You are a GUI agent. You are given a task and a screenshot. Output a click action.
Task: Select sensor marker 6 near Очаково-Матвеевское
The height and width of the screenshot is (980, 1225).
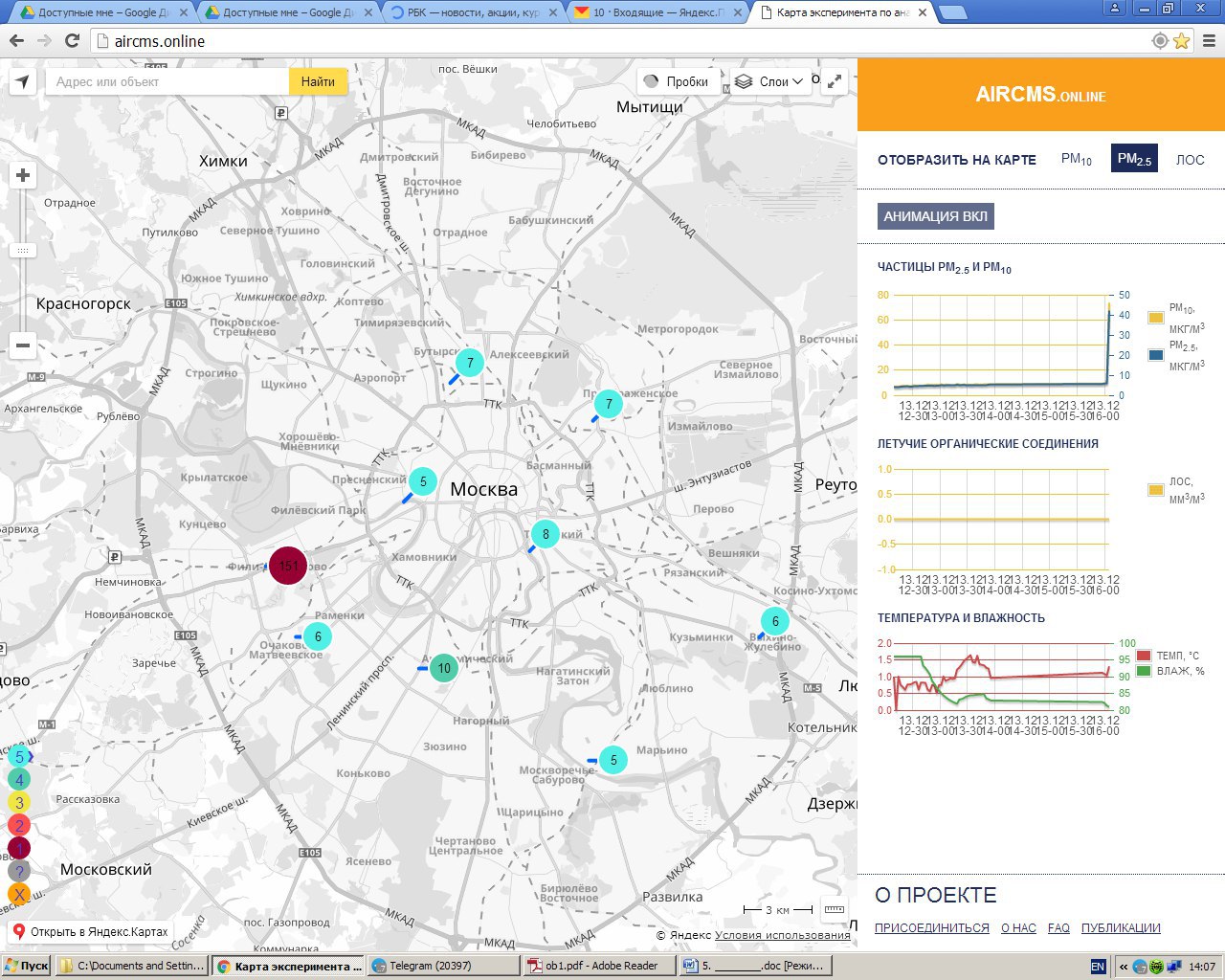(x=318, y=636)
